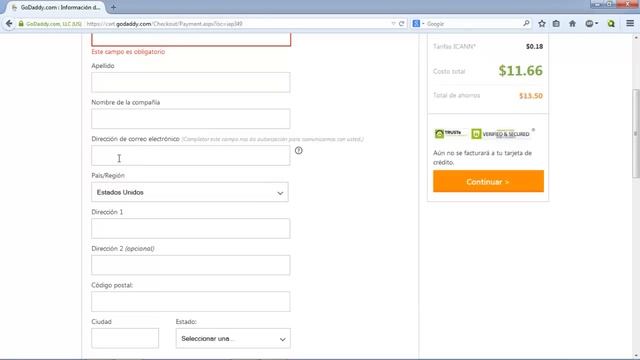Open the Firefox hamburger menu
The width and height of the screenshot is (640, 360).
[630, 24]
